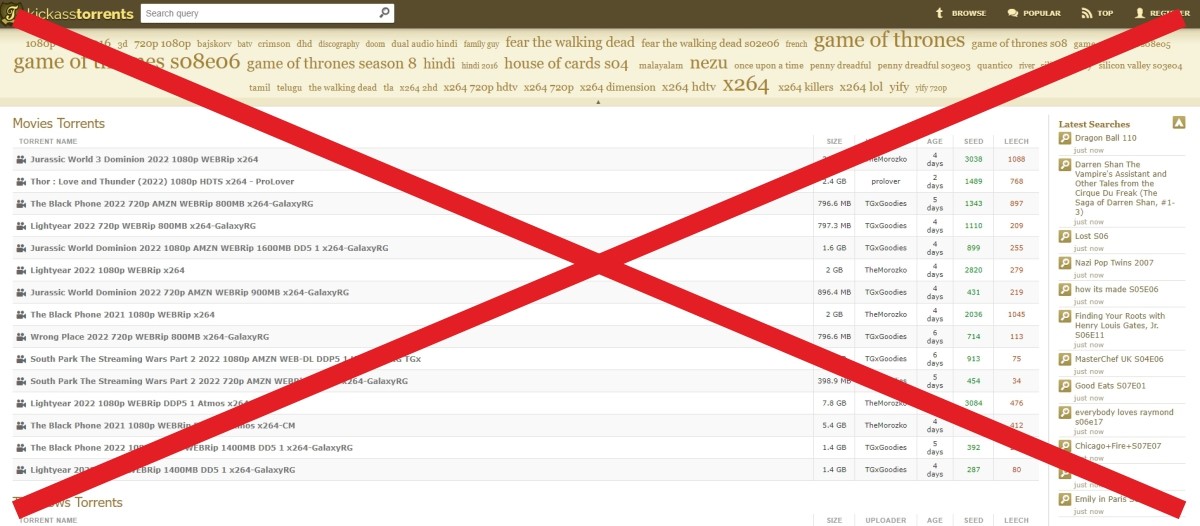The height and width of the screenshot is (526, 1200).
Task: Open 'game of thrones season 8' tag
Action: 331,64
